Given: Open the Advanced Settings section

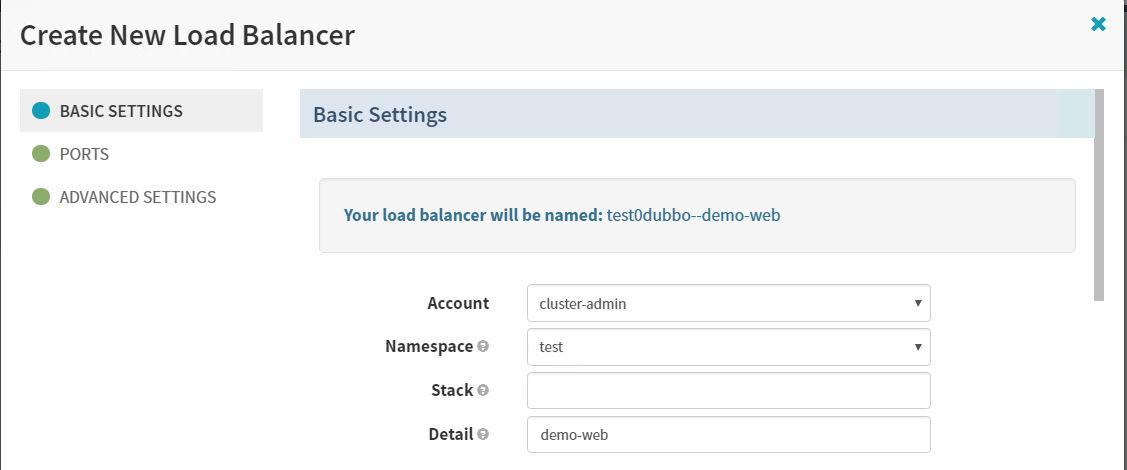Looking at the screenshot, I should (x=137, y=197).
